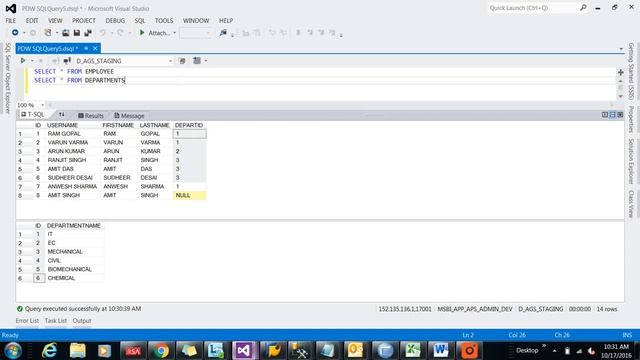Click the USERNAME column header
The height and width of the screenshot is (360, 640).
pyautogui.click(x=62, y=125)
